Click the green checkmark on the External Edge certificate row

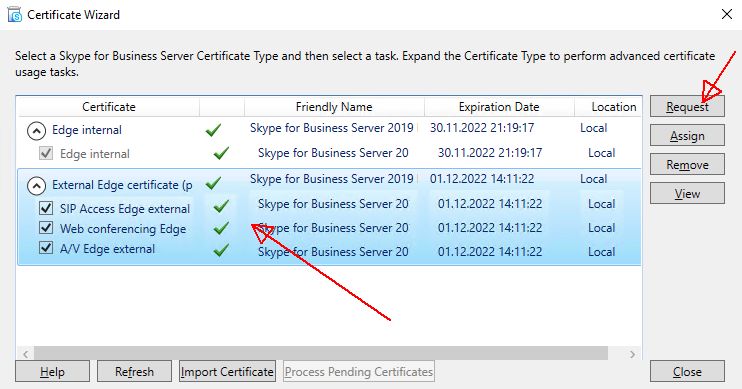pyautogui.click(x=213, y=183)
